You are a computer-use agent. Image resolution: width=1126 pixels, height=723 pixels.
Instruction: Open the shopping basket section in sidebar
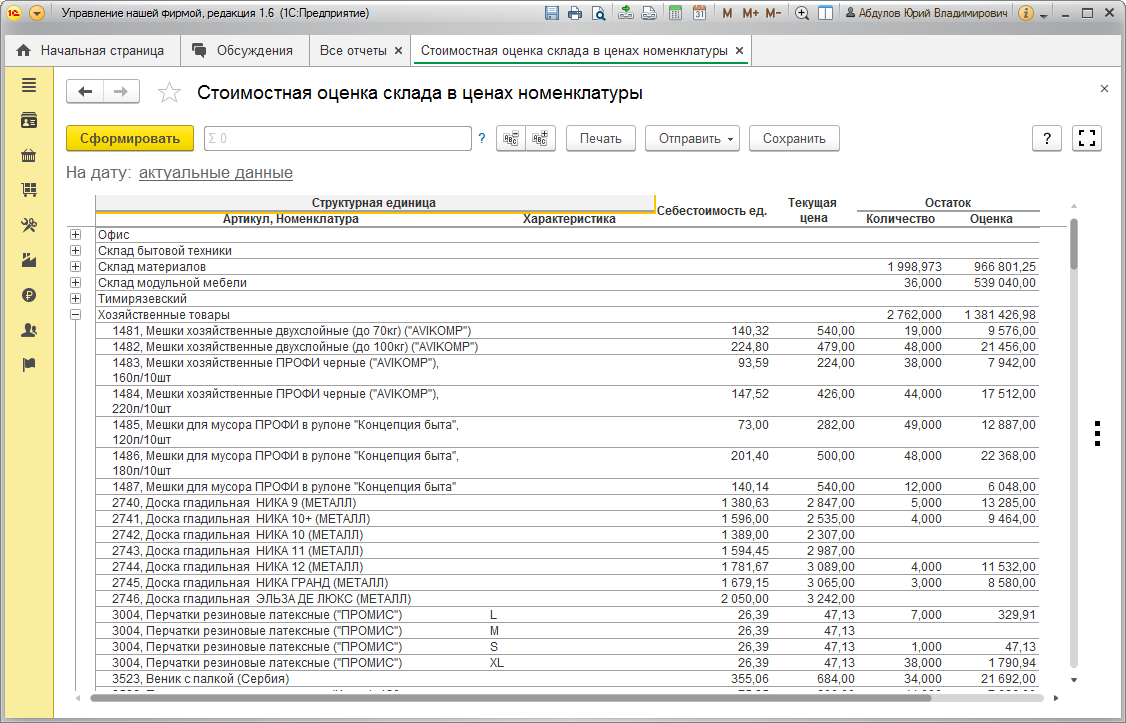point(29,155)
